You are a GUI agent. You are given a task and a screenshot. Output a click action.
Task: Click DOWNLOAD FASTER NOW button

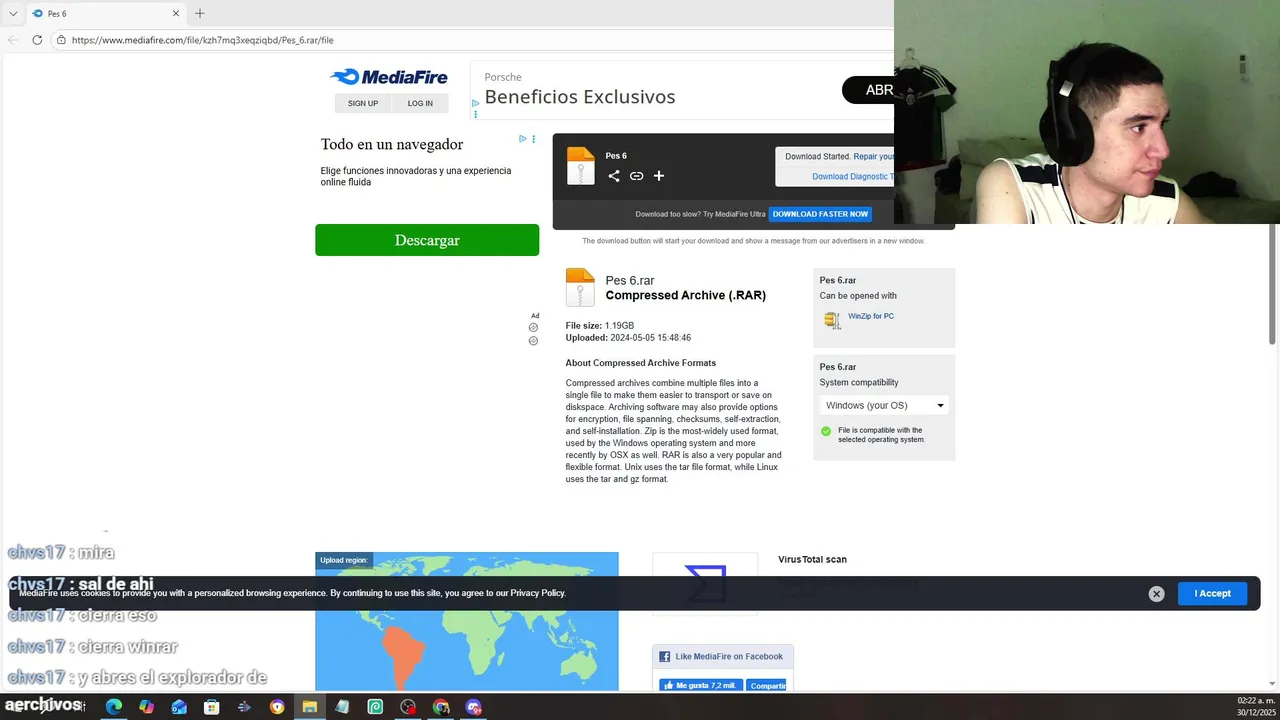click(820, 214)
